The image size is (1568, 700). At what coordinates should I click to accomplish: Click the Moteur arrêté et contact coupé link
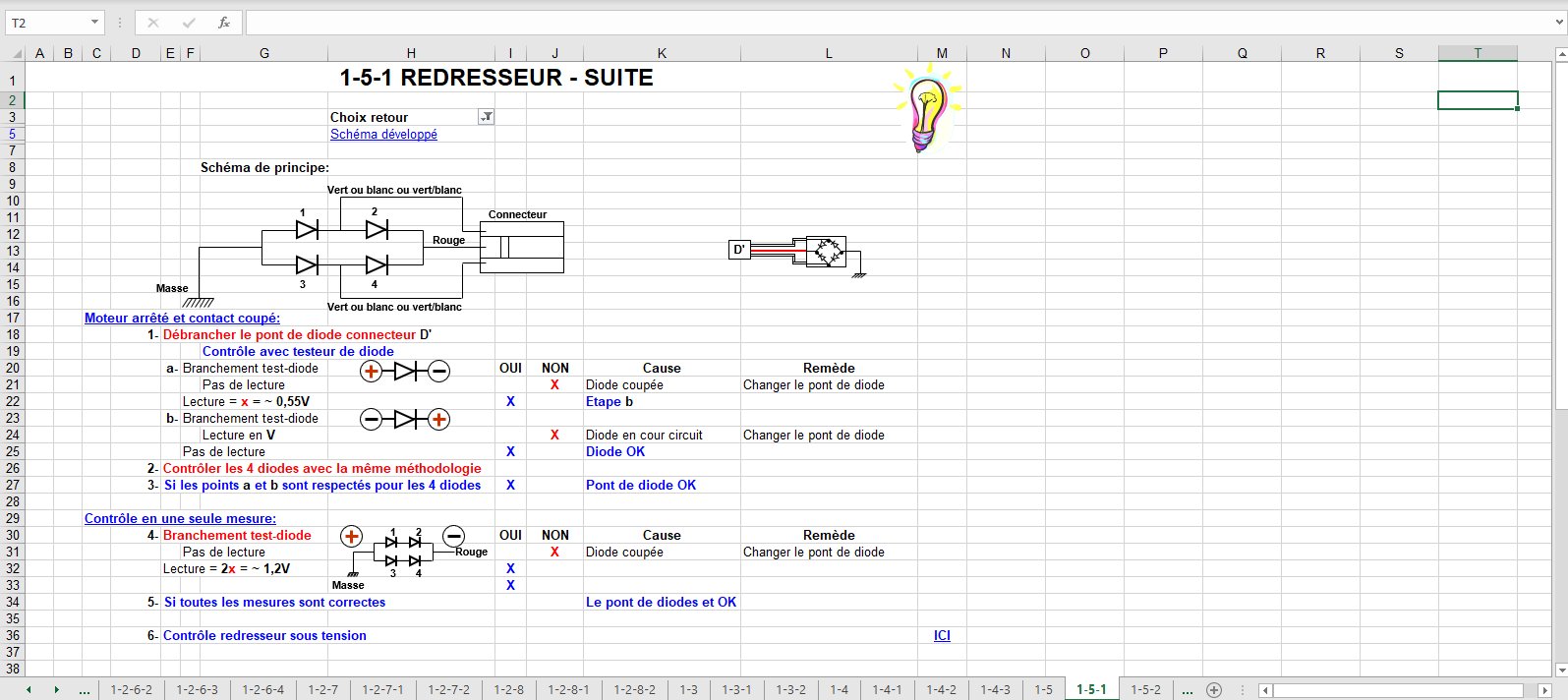182,319
